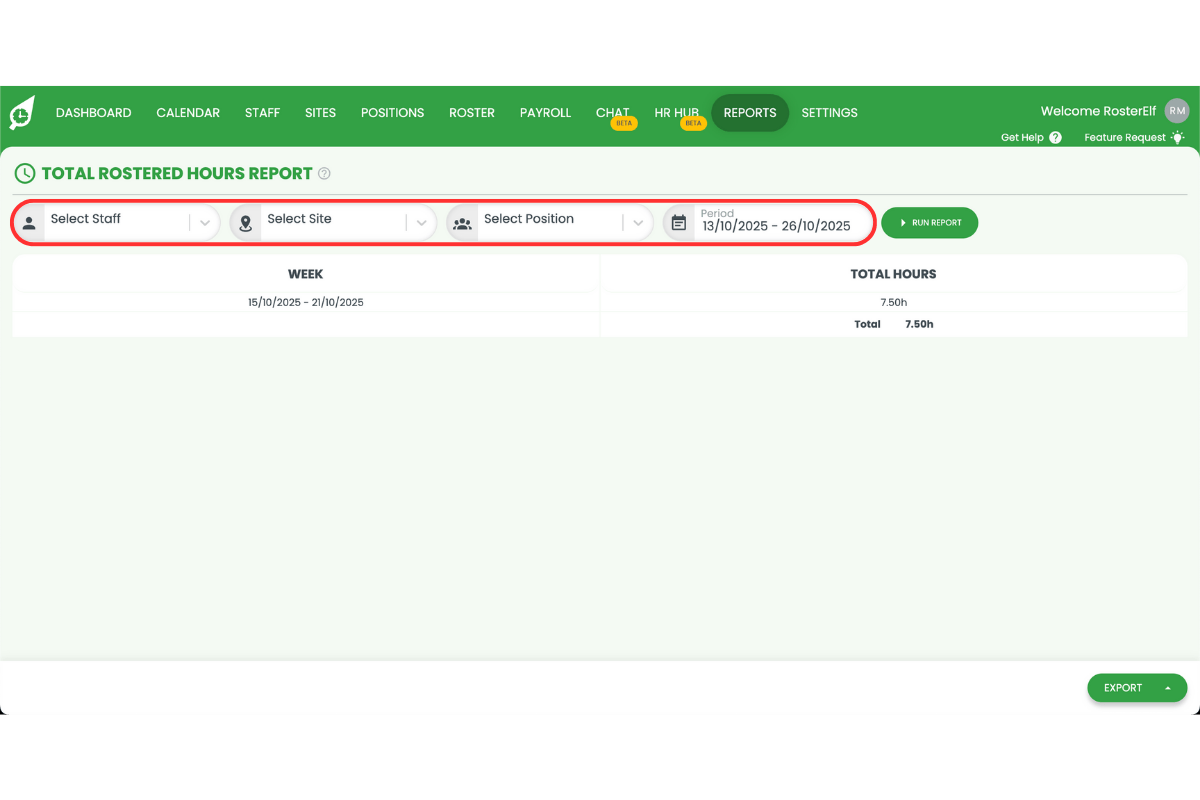Viewport: 1200px width, 800px height.
Task: Click the RosterElf logo icon
Action: coord(22,112)
